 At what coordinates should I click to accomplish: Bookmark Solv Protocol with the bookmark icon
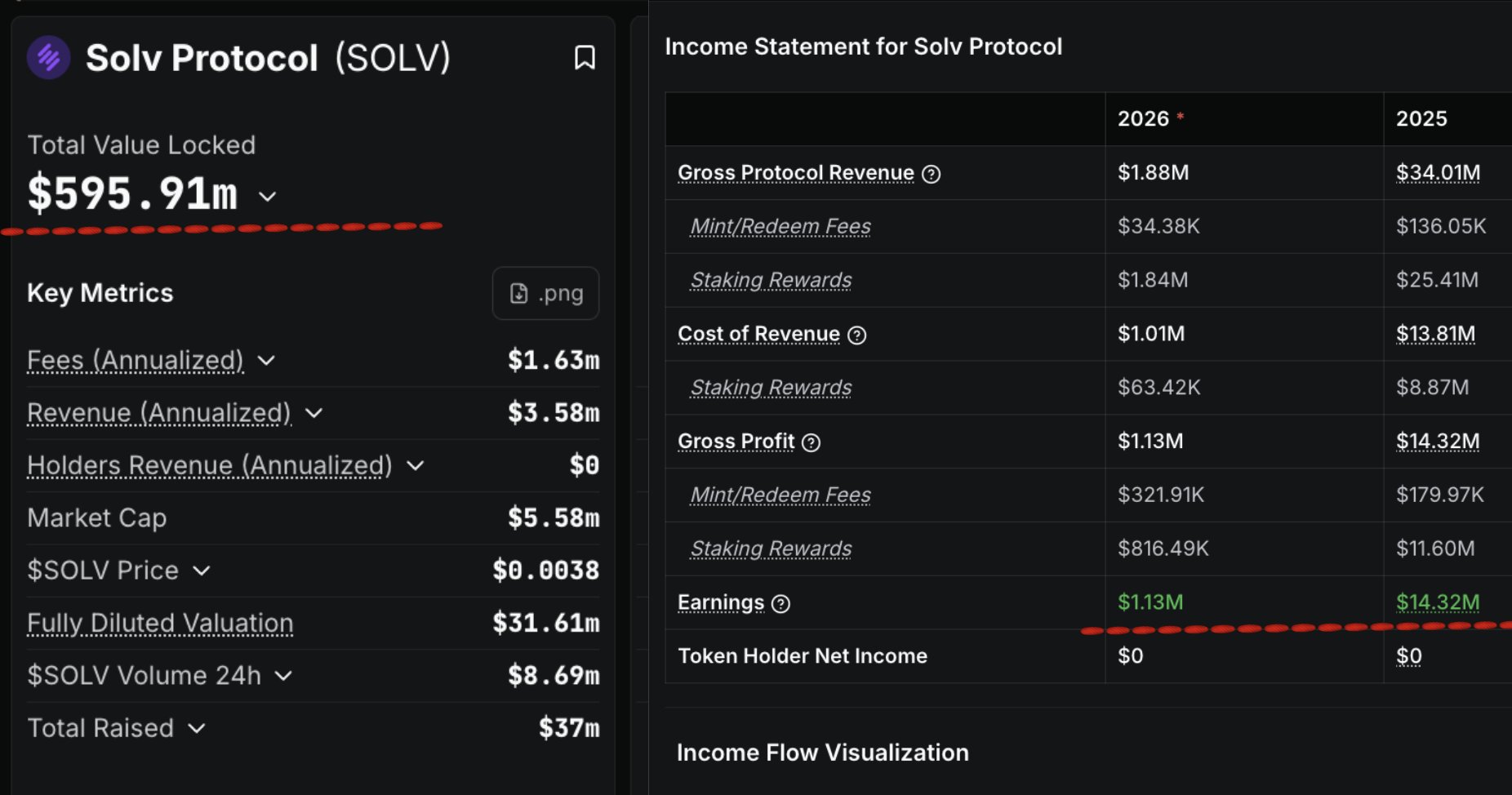point(585,58)
